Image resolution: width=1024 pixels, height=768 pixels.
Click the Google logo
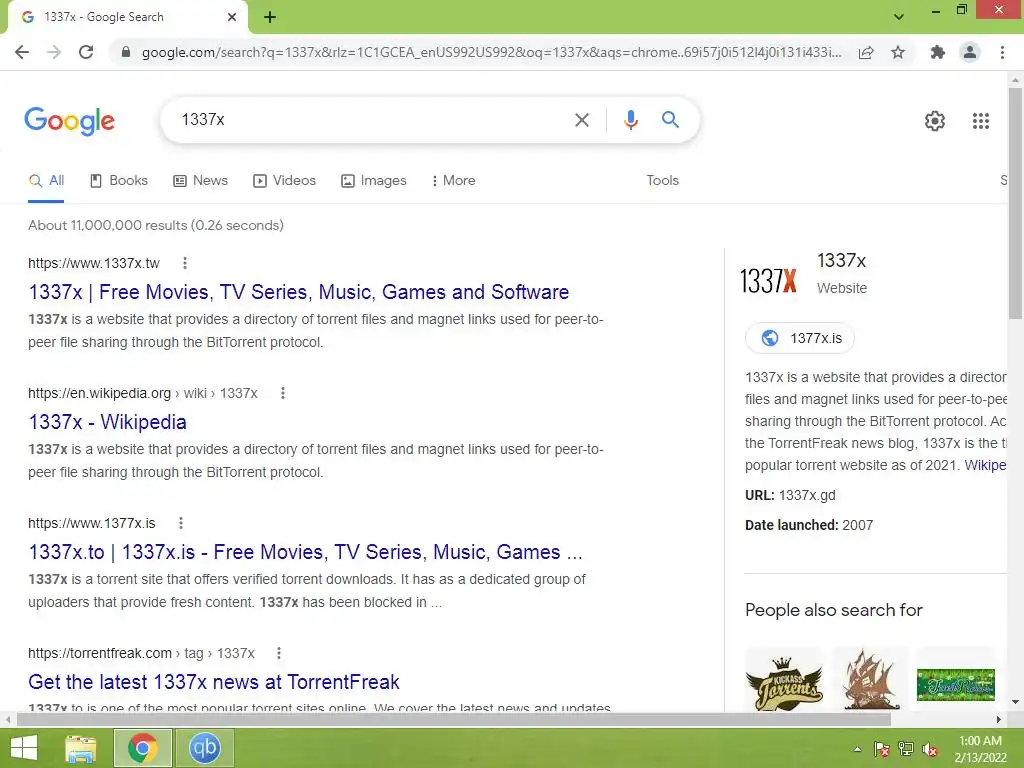69,121
